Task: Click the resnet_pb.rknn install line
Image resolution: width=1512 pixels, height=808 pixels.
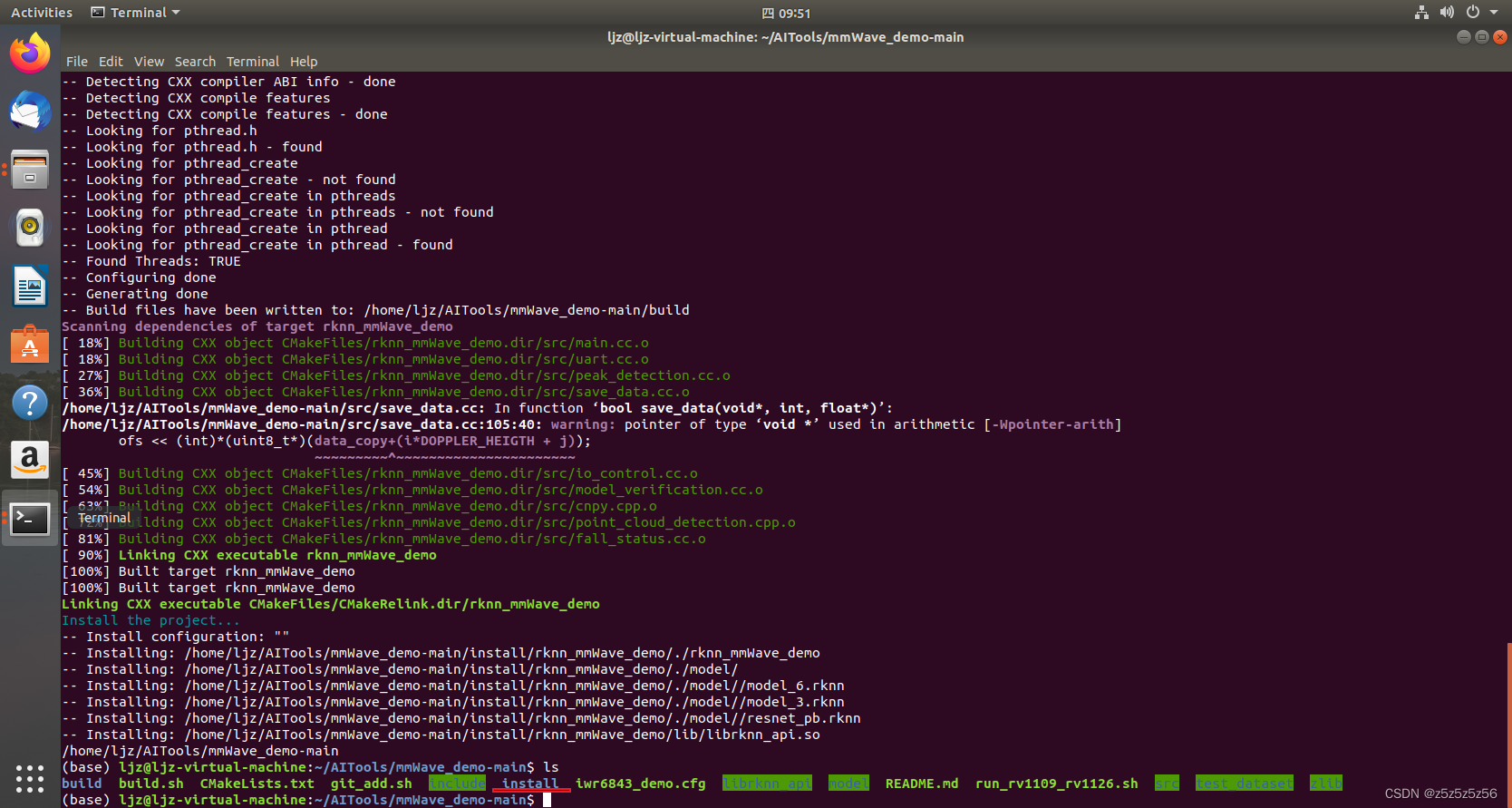Action: 461,718
